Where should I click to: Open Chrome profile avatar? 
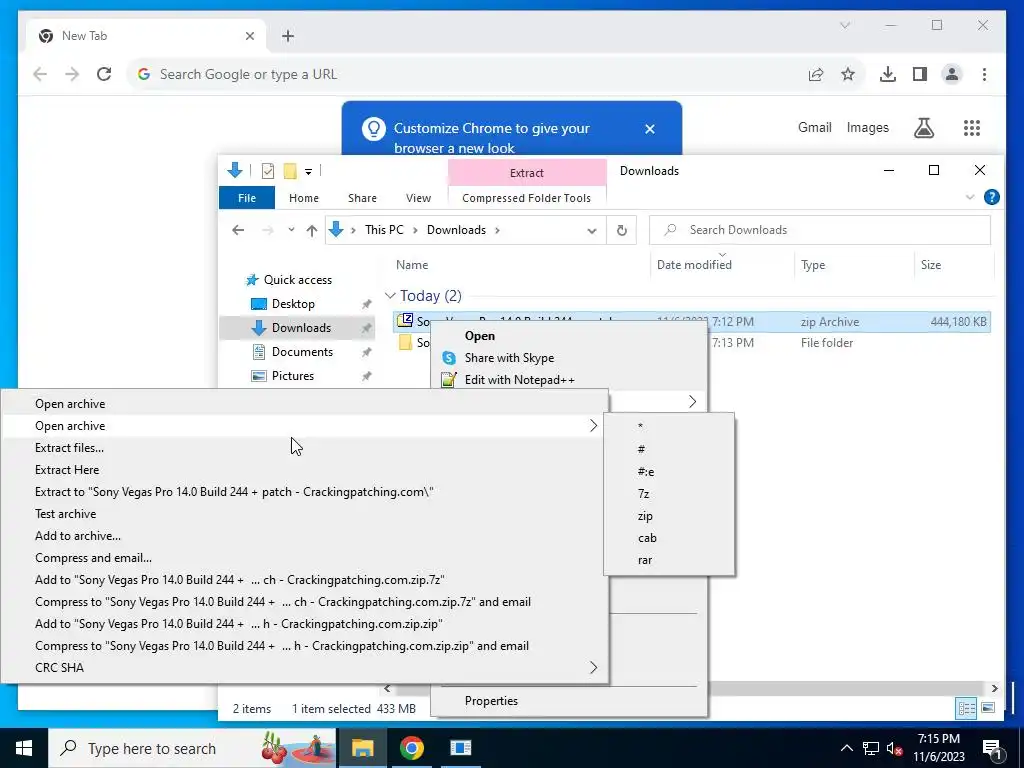click(952, 74)
